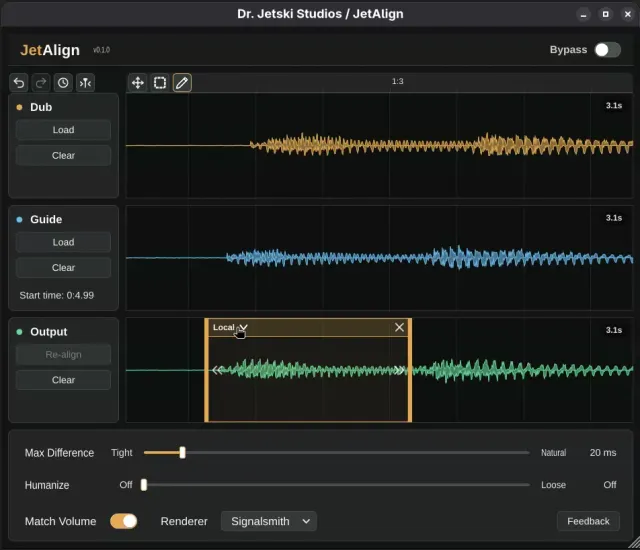This screenshot has width=640, height=550.
Task: Click the Guide Clear button
Action: (63, 268)
